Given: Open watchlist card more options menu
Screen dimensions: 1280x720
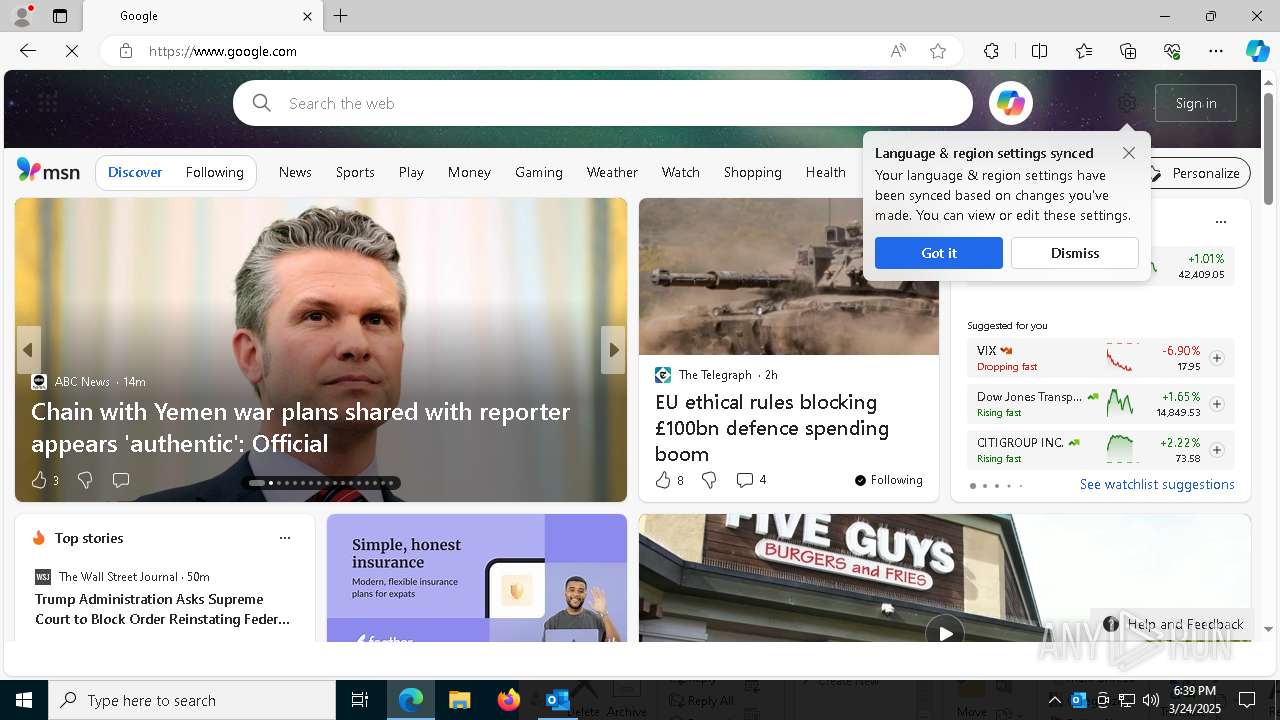Looking at the screenshot, I should pyautogui.click(x=1220, y=222).
